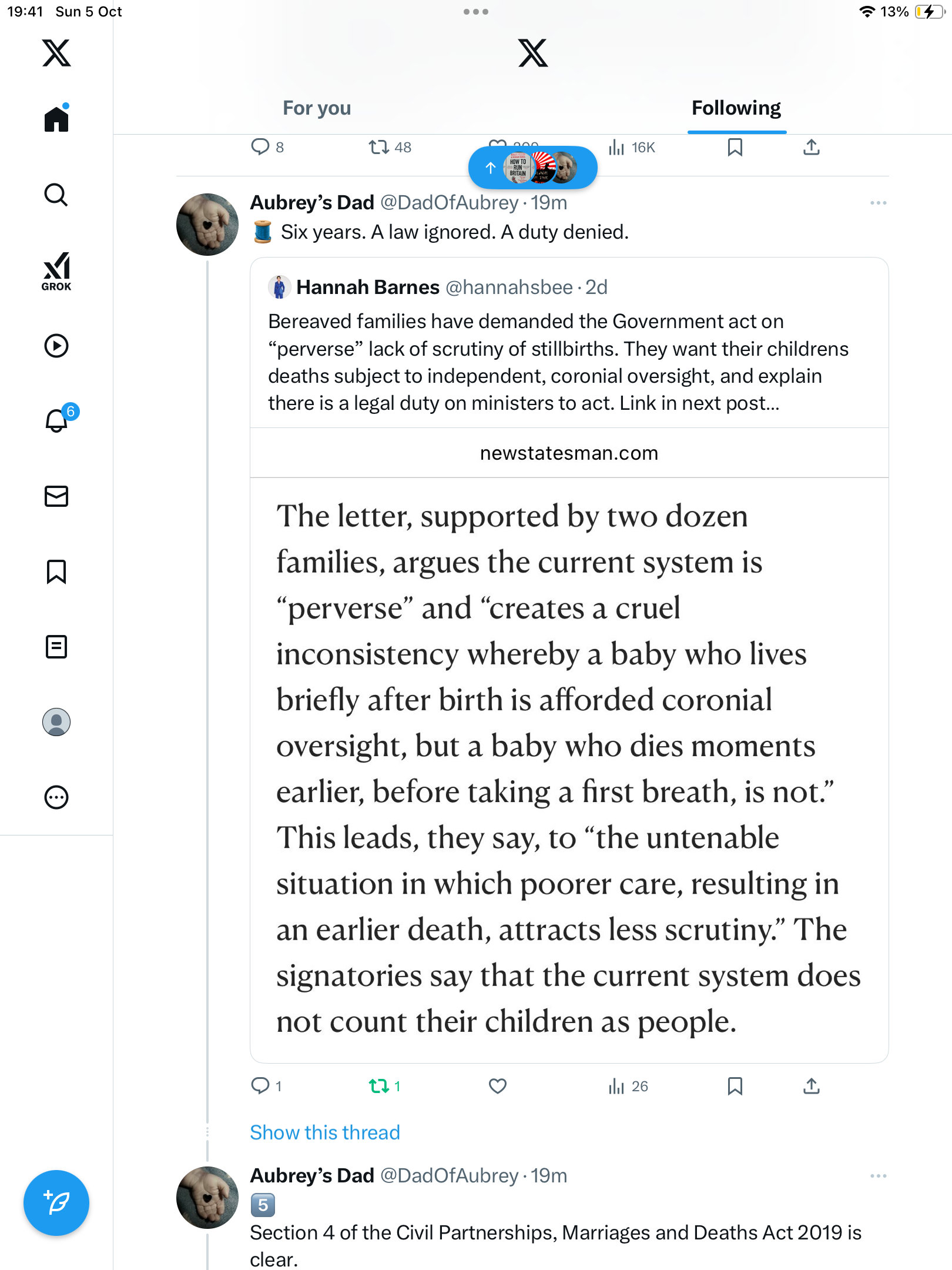
Task: Open the search page
Action: pos(56,195)
